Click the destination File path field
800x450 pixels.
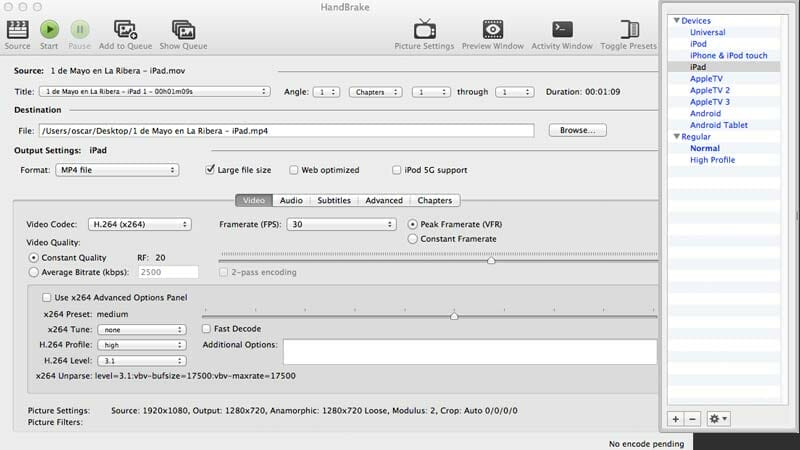point(286,130)
